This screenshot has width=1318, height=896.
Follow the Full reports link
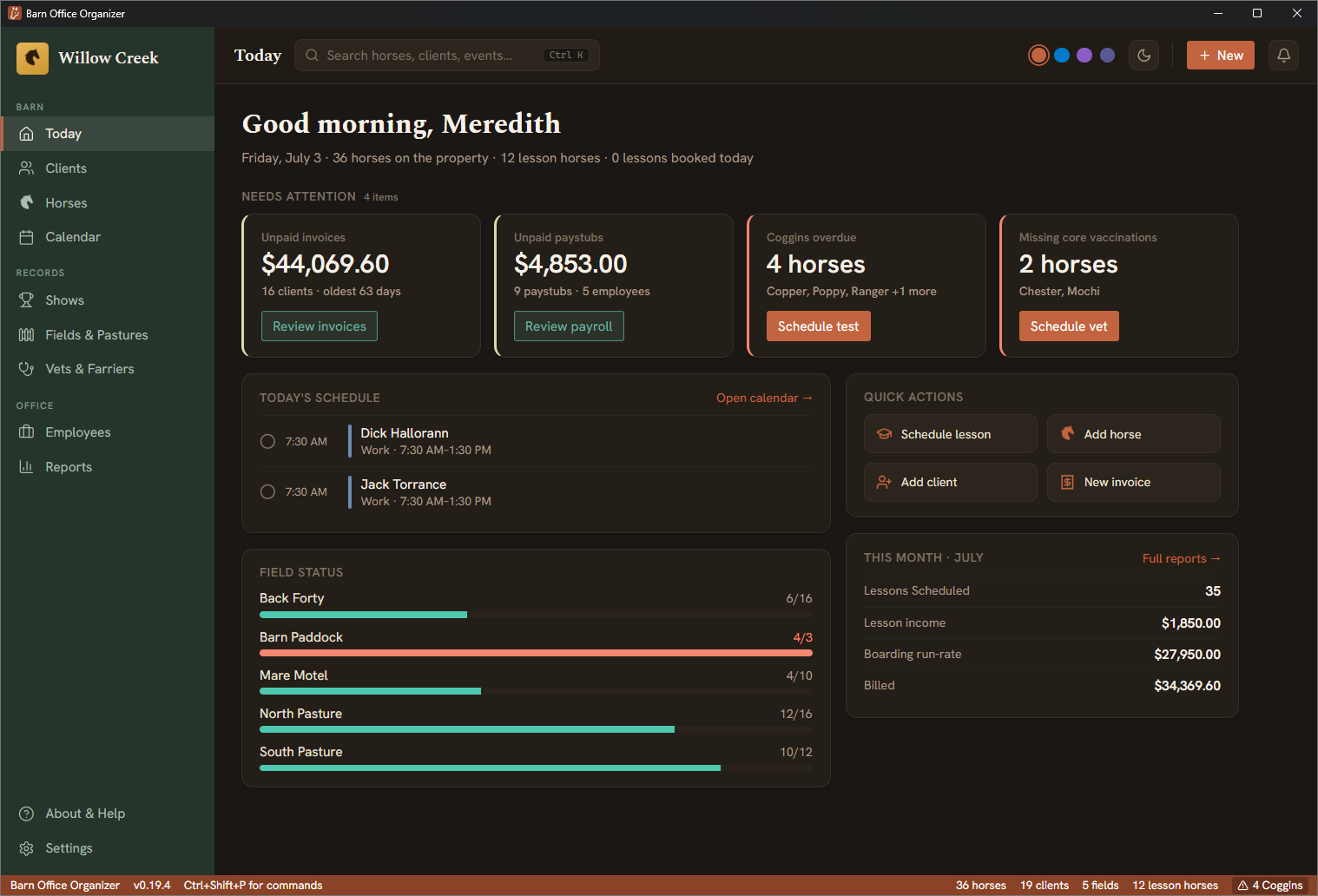tap(1181, 558)
